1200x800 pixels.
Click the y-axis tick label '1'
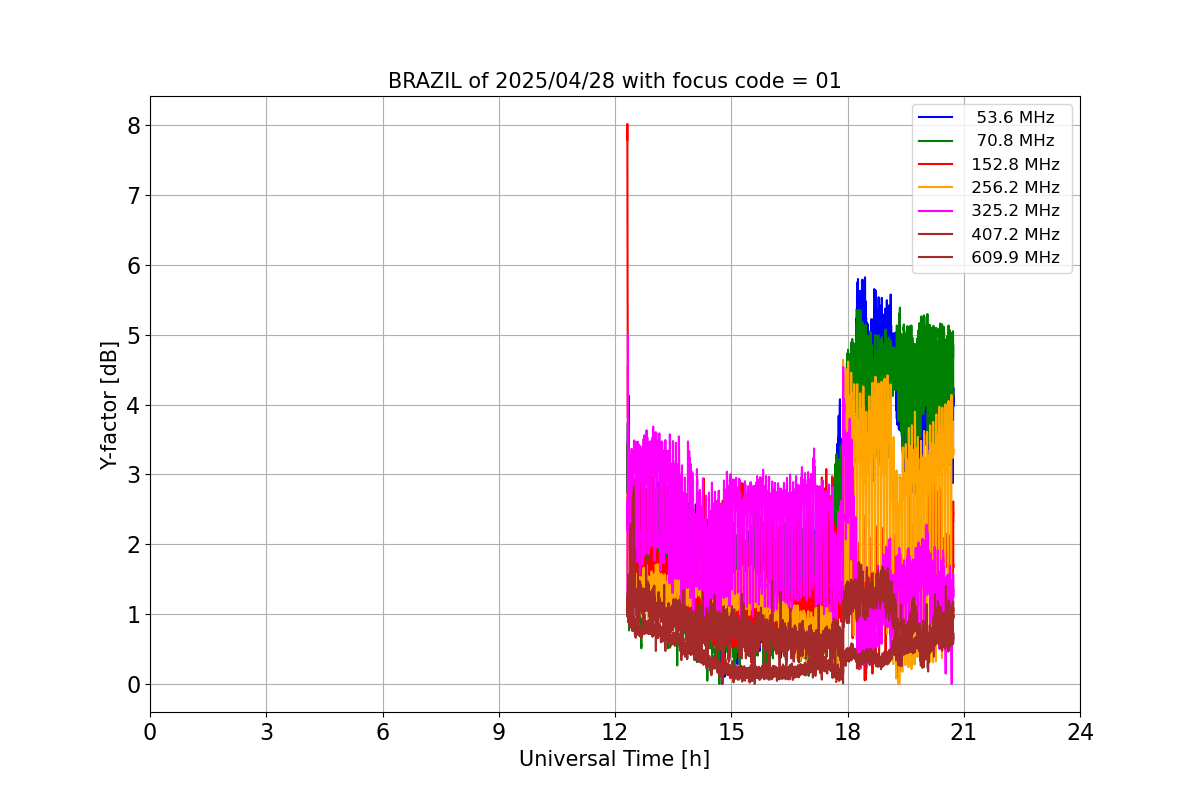point(133,615)
